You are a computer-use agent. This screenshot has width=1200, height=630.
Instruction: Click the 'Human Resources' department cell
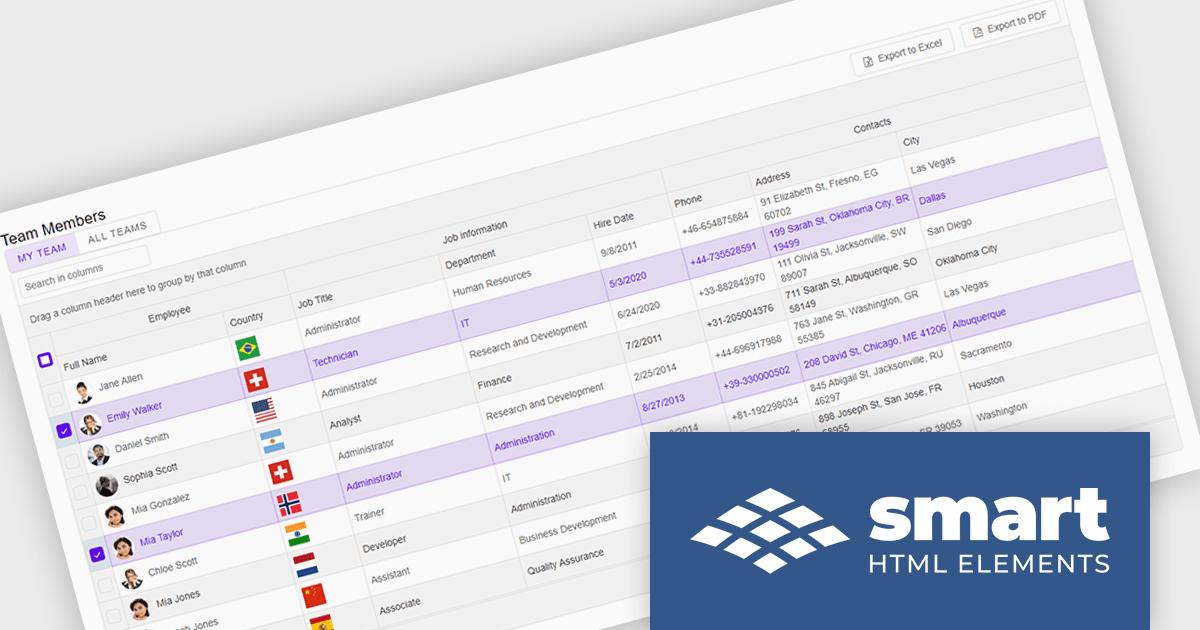[x=492, y=283]
